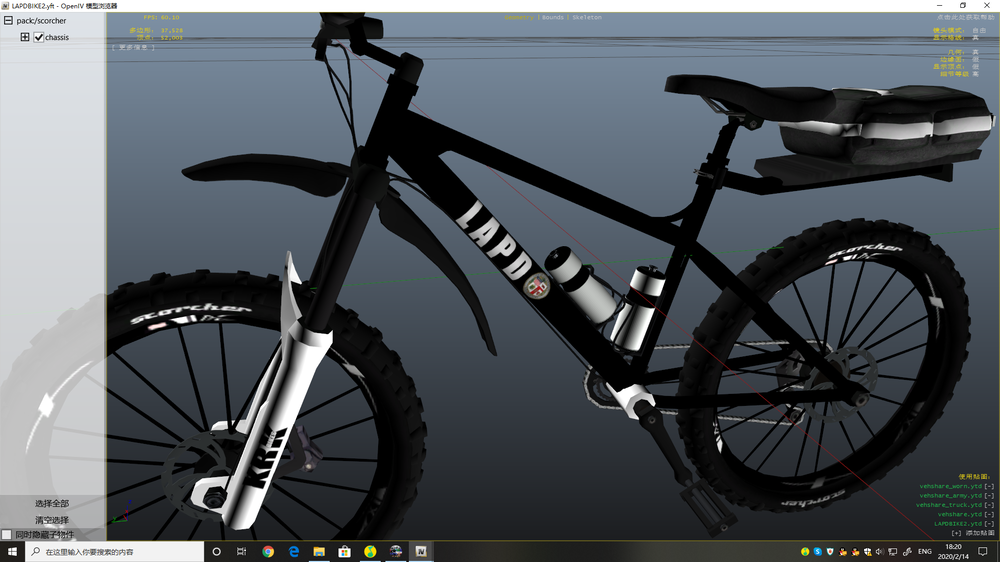Toggle 显示格线 show grid setting
Viewport: 1000px width, 562px height.
tap(975, 38)
